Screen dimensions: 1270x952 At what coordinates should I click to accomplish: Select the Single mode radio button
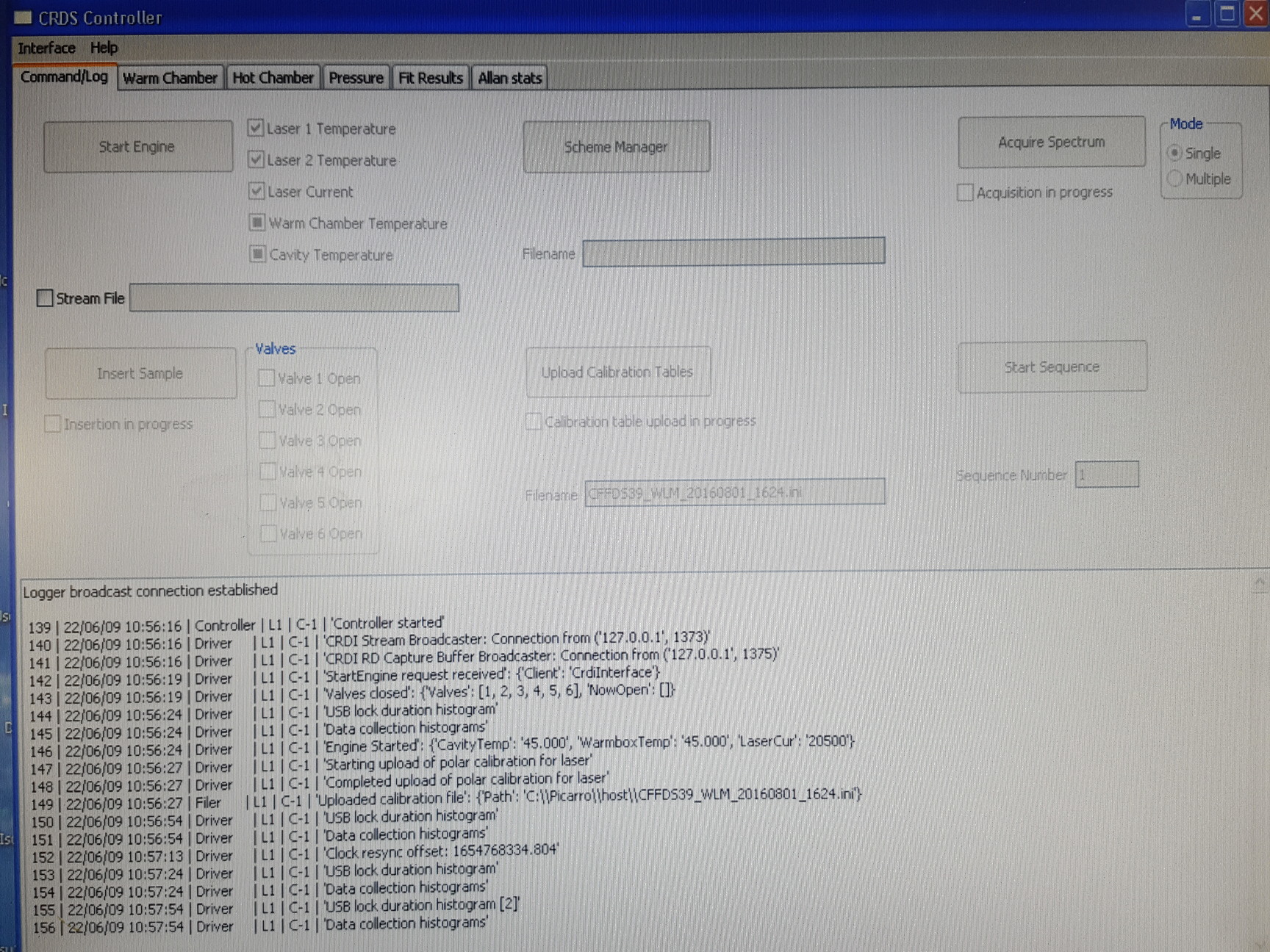[1174, 153]
